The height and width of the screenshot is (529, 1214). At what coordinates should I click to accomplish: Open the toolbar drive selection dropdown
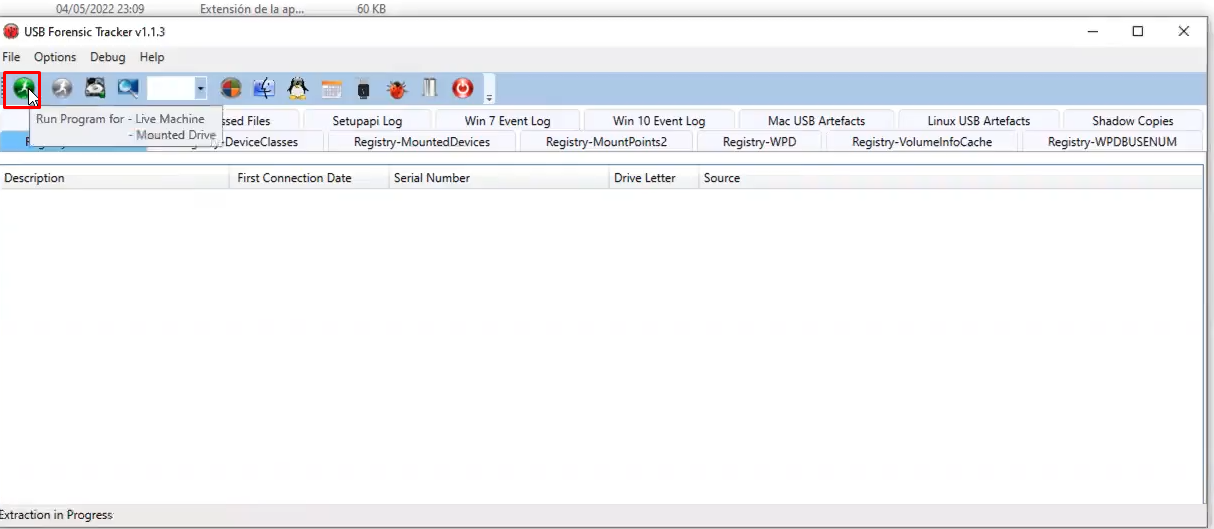click(200, 89)
